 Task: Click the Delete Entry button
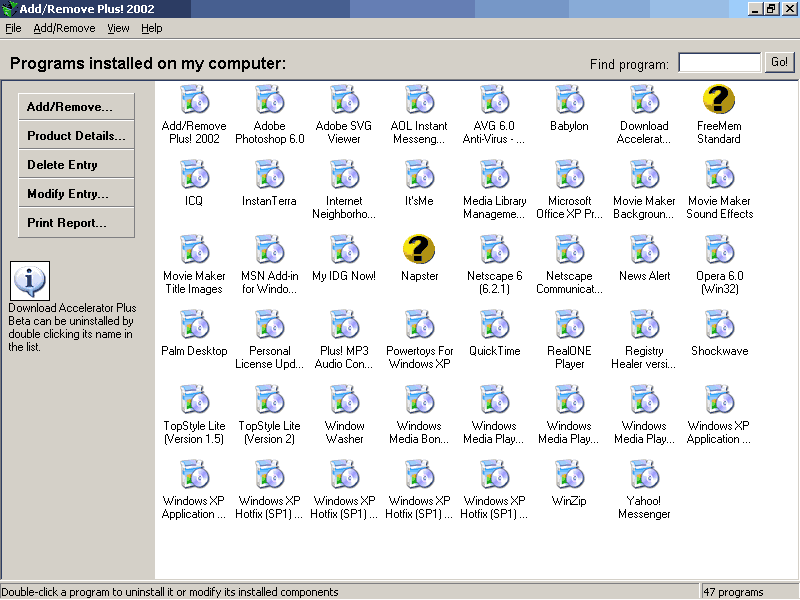click(76, 165)
